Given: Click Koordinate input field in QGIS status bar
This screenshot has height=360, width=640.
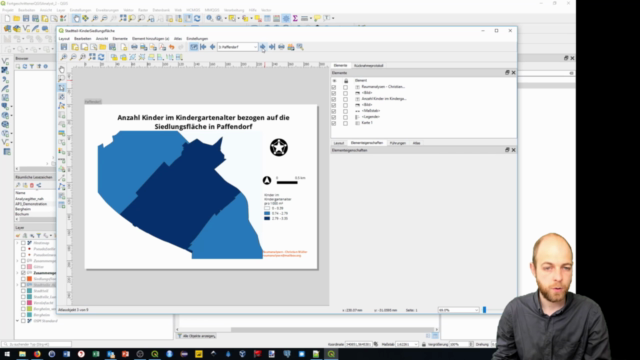Looking at the screenshot, I should click(x=359, y=344).
